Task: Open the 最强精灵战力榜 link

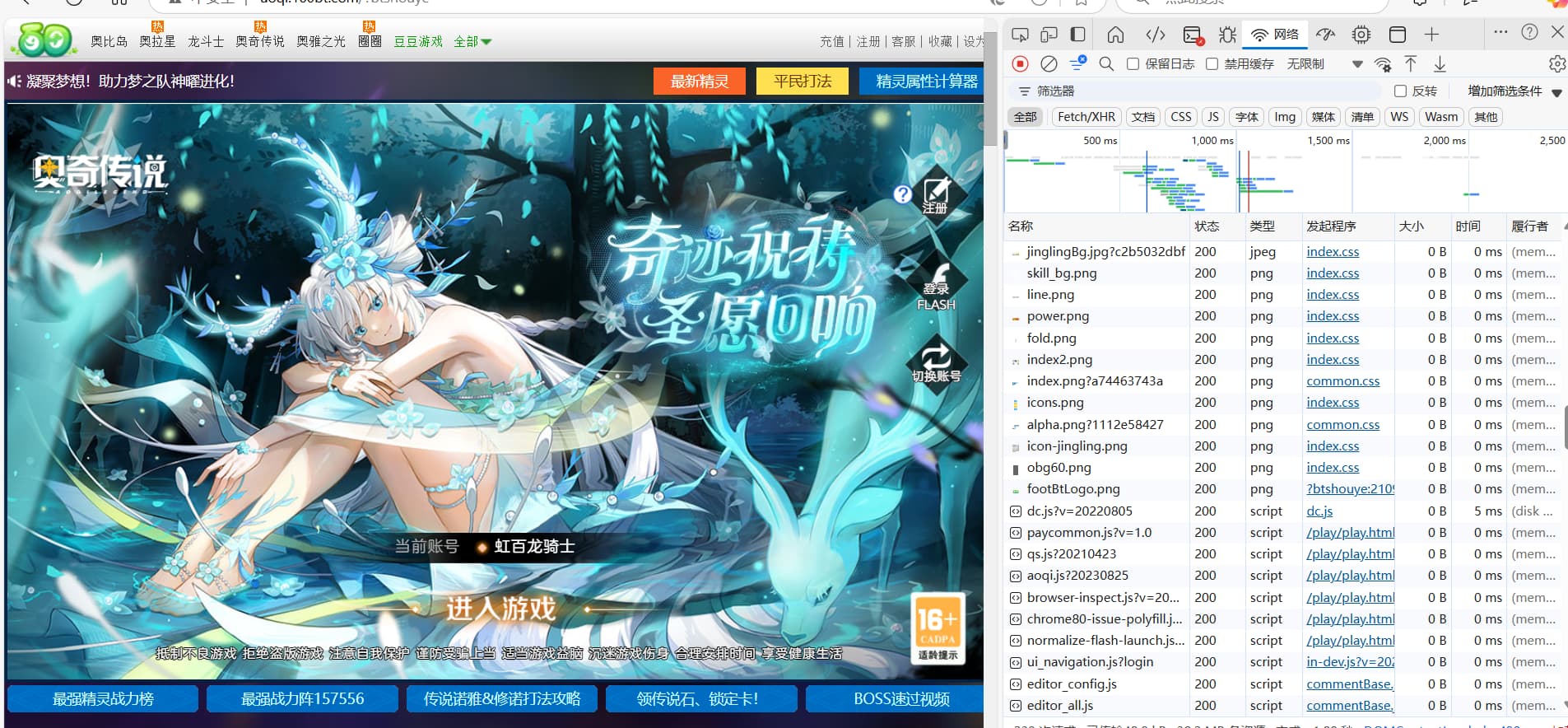Action: [103, 698]
